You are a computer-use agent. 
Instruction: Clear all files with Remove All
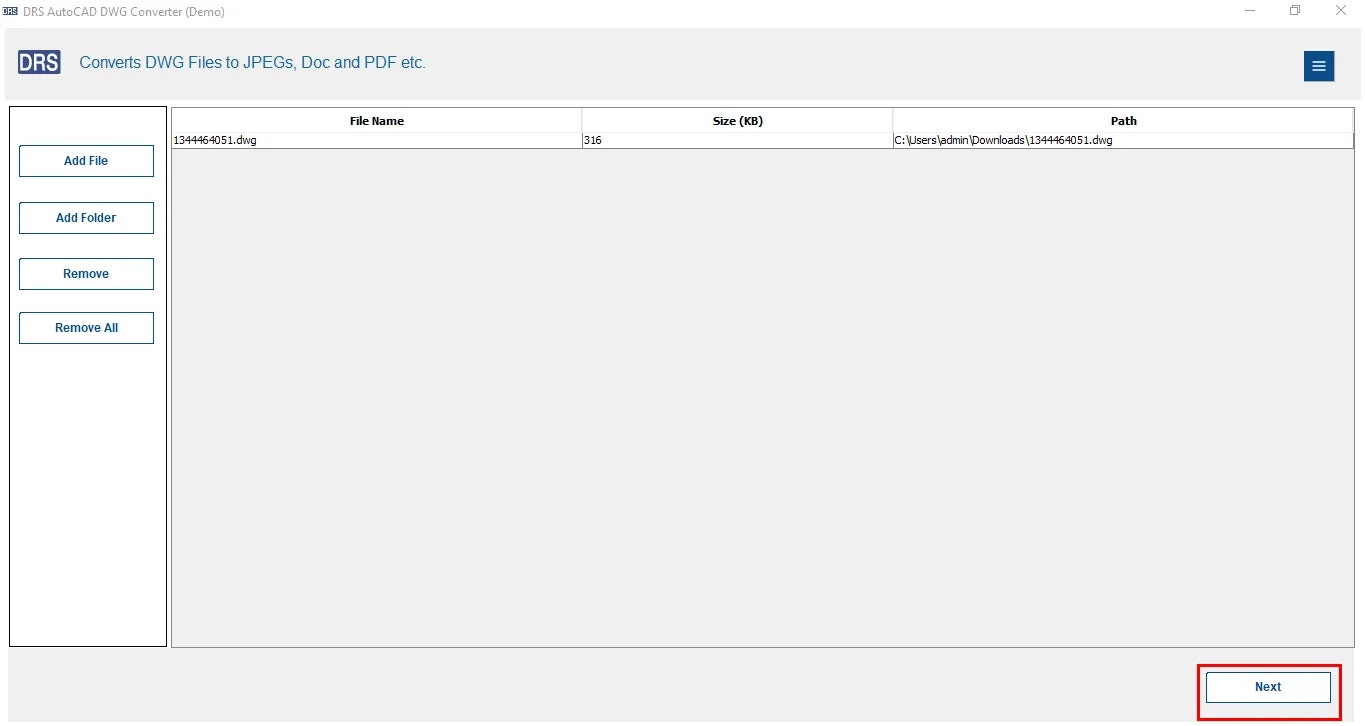point(85,327)
